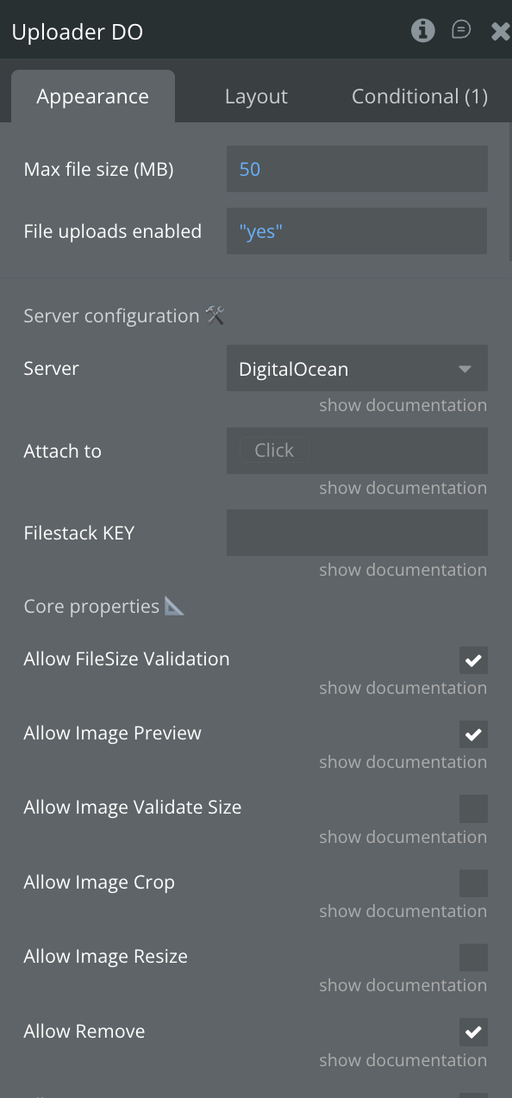Show documentation under the Server field
The height and width of the screenshot is (1098, 512).
click(403, 405)
